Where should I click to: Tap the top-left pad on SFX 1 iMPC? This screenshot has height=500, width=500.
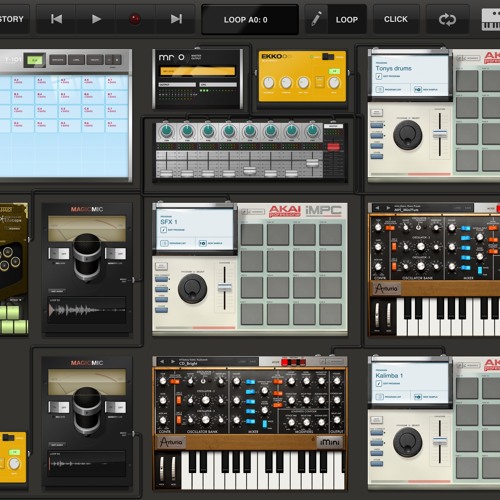tap(252, 234)
